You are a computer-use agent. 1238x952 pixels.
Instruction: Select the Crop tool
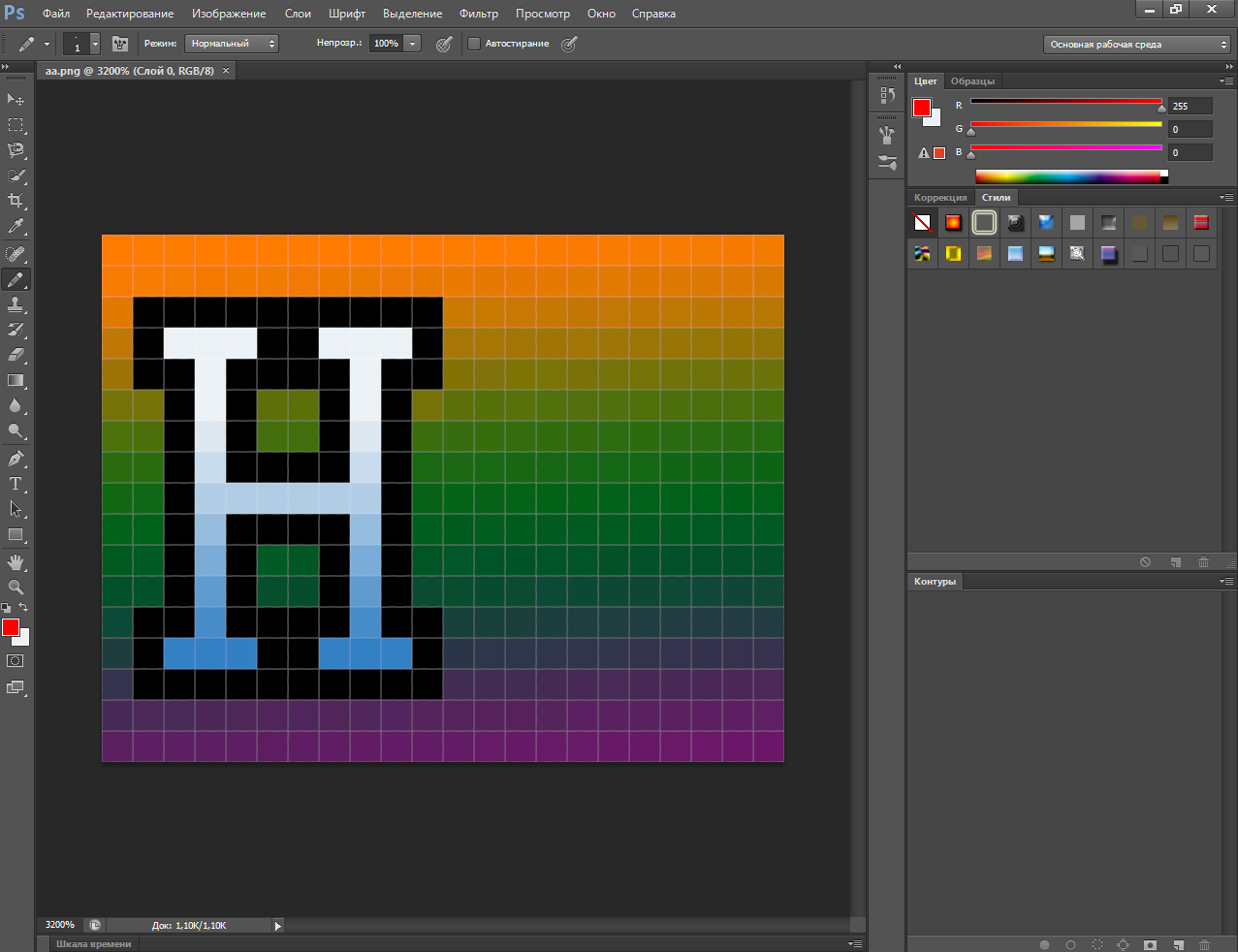(x=16, y=201)
